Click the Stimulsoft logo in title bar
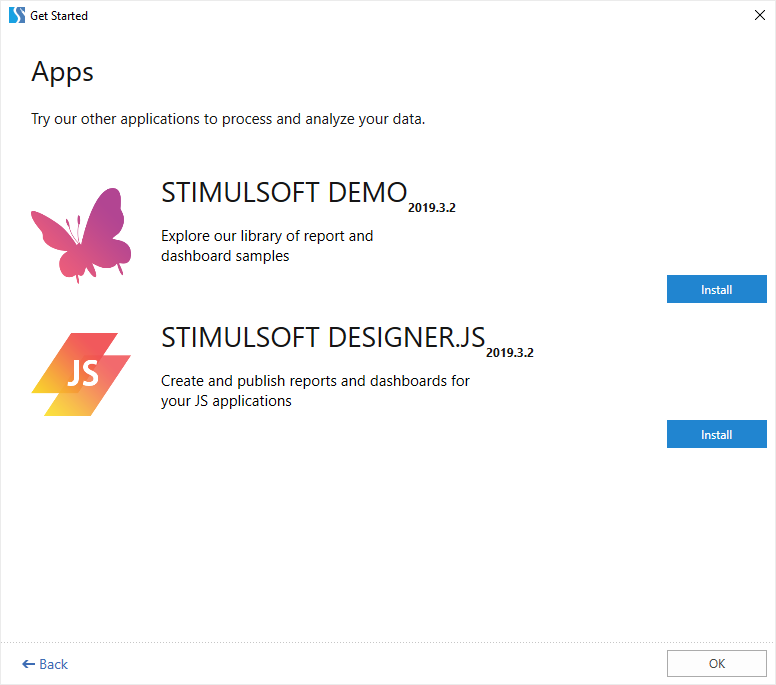This screenshot has height=685, width=776. pos(17,15)
